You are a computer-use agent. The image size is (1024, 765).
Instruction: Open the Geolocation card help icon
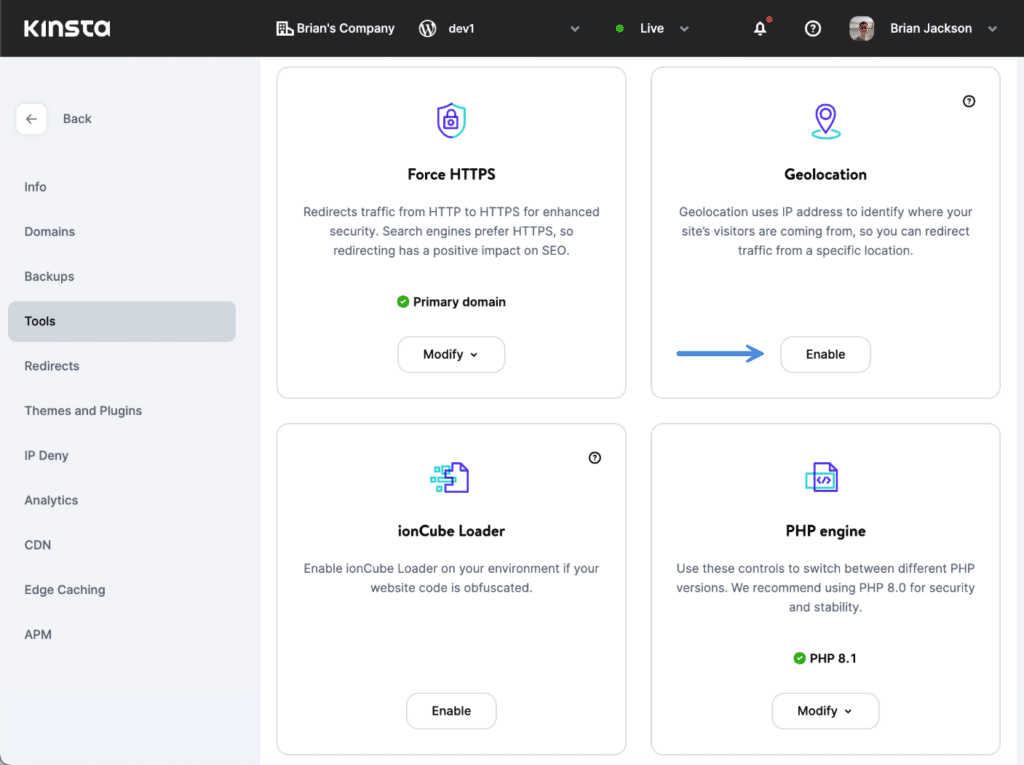(x=968, y=101)
